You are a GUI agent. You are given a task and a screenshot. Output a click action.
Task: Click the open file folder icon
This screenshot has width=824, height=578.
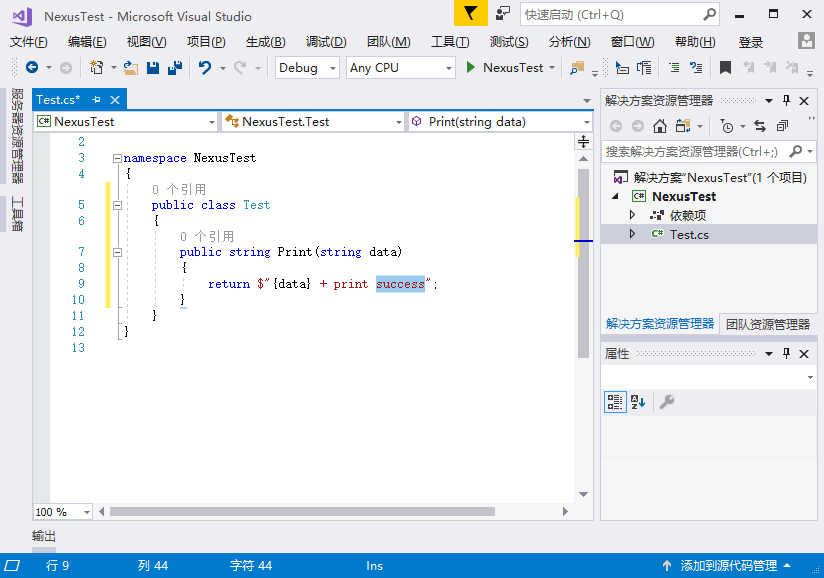(x=131, y=67)
